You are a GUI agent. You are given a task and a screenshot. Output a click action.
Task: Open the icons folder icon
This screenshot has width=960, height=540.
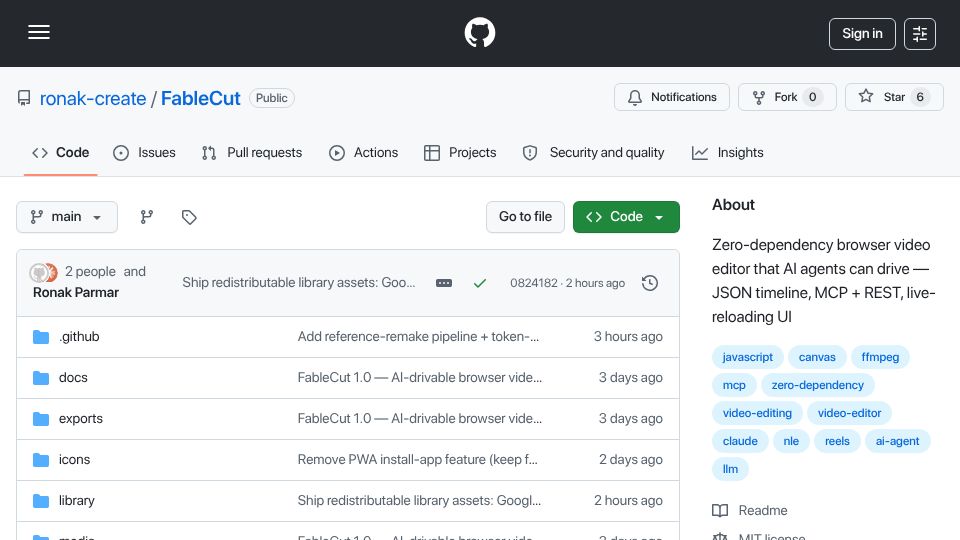pyautogui.click(x=41, y=460)
